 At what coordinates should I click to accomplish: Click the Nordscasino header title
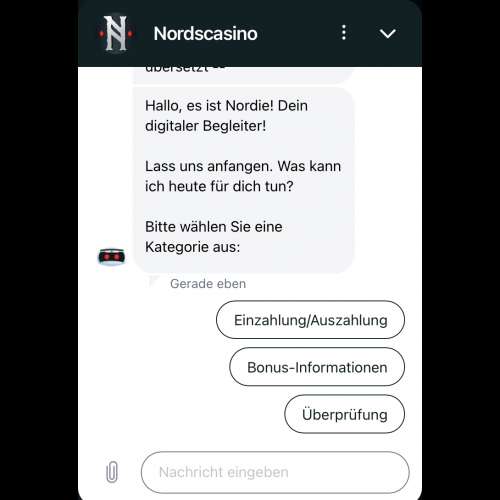coord(205,34)
